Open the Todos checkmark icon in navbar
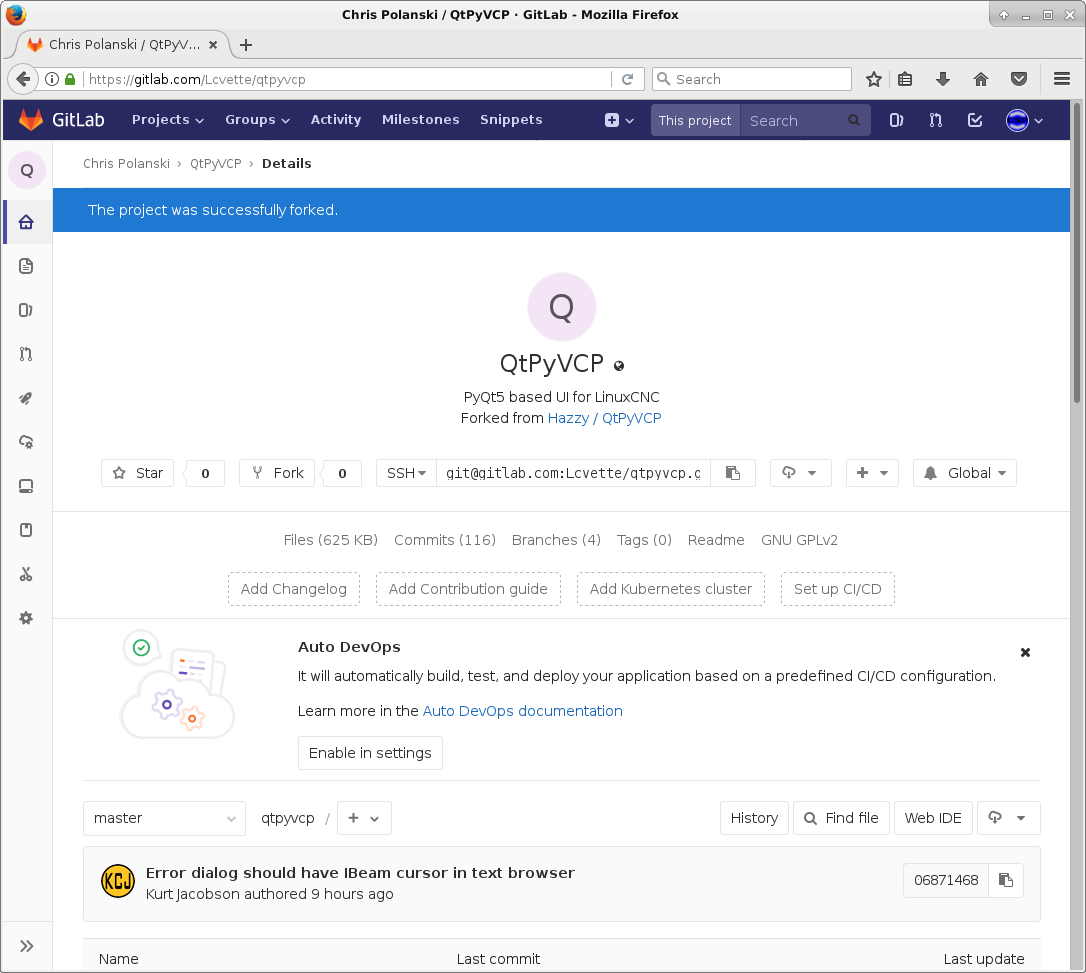This screenshot has width=1086, height=973. [975, 120]
